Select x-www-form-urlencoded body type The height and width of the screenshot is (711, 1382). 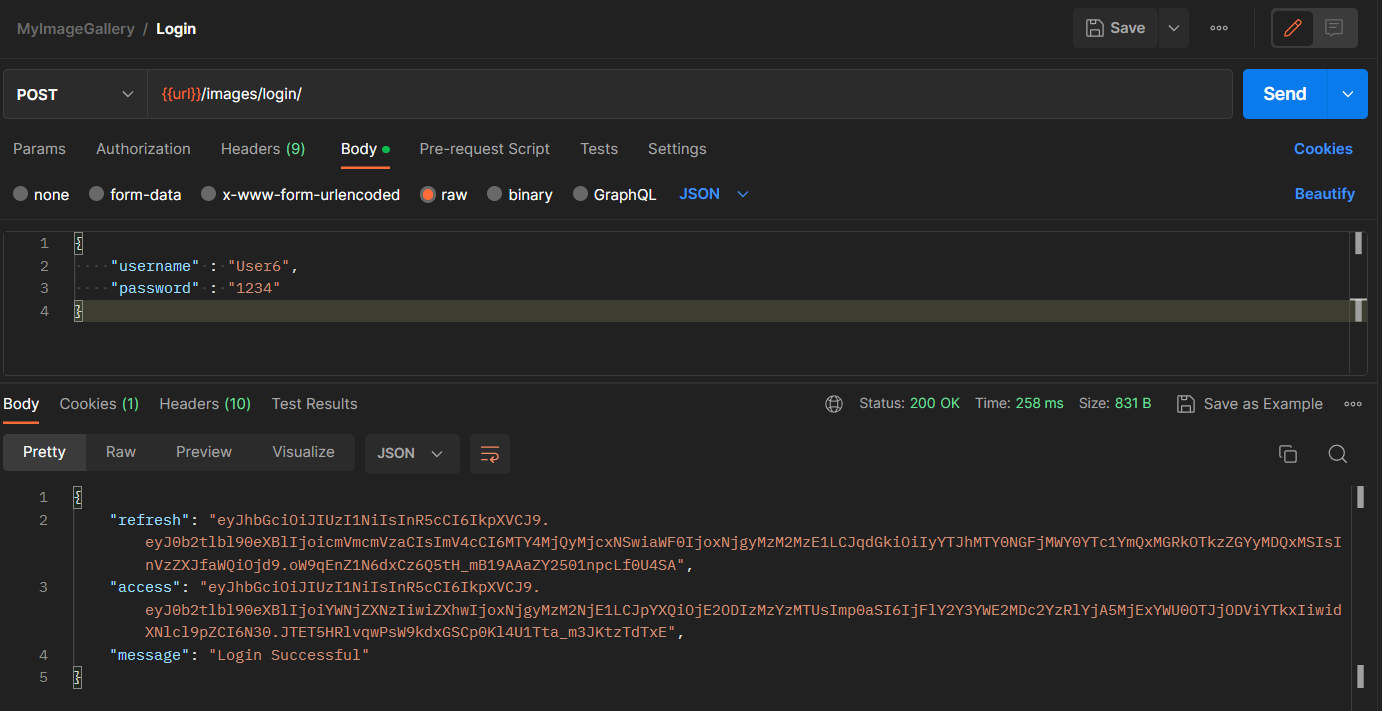pos(300,195)
